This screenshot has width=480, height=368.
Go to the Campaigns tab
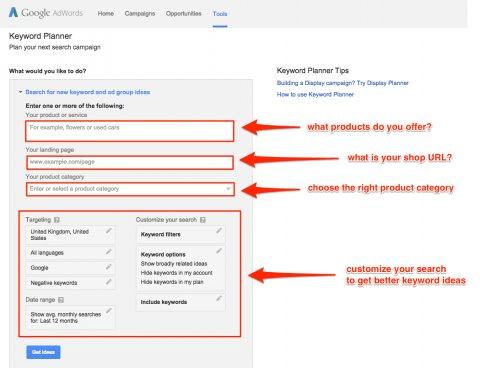[140, 14]
